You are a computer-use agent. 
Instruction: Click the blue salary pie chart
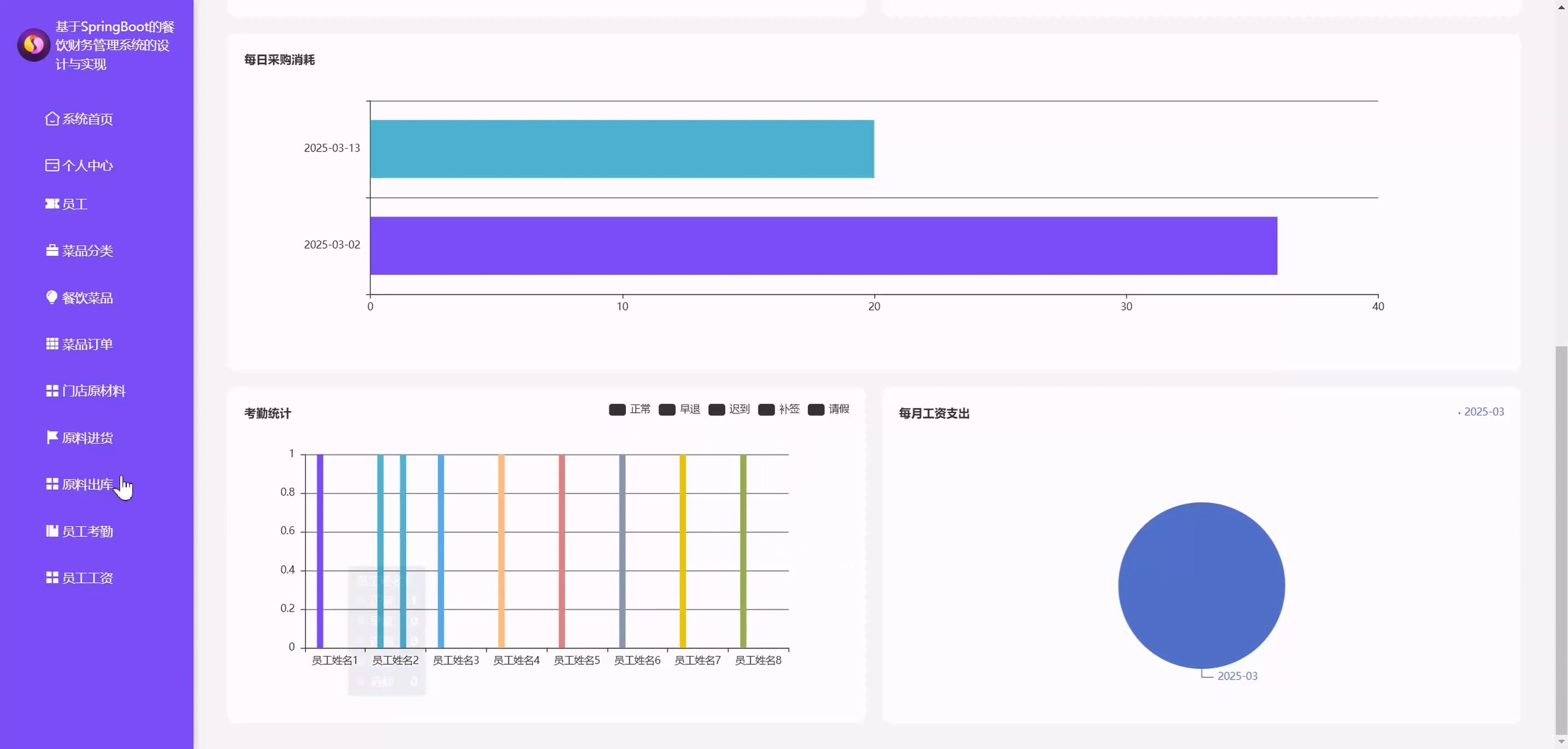1201,586
